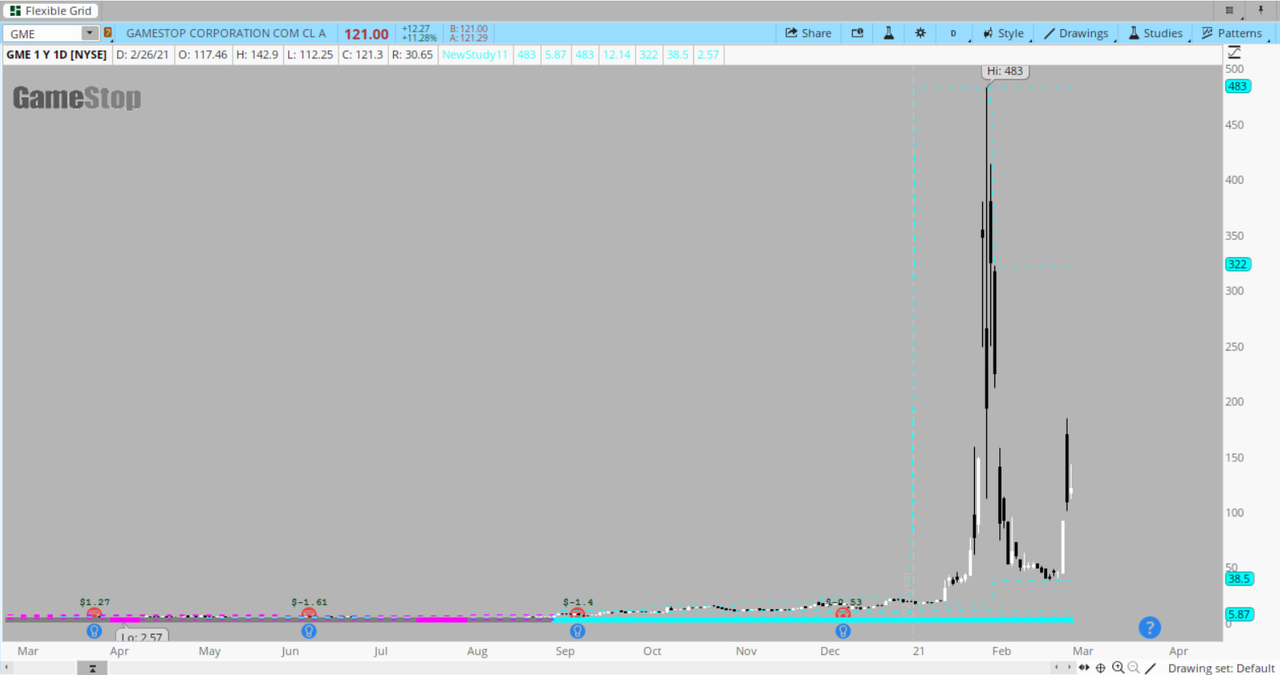This screenshot has width=1280, height=675.
Task: Click the NewStudy11 study label
Action: [476, 54]
